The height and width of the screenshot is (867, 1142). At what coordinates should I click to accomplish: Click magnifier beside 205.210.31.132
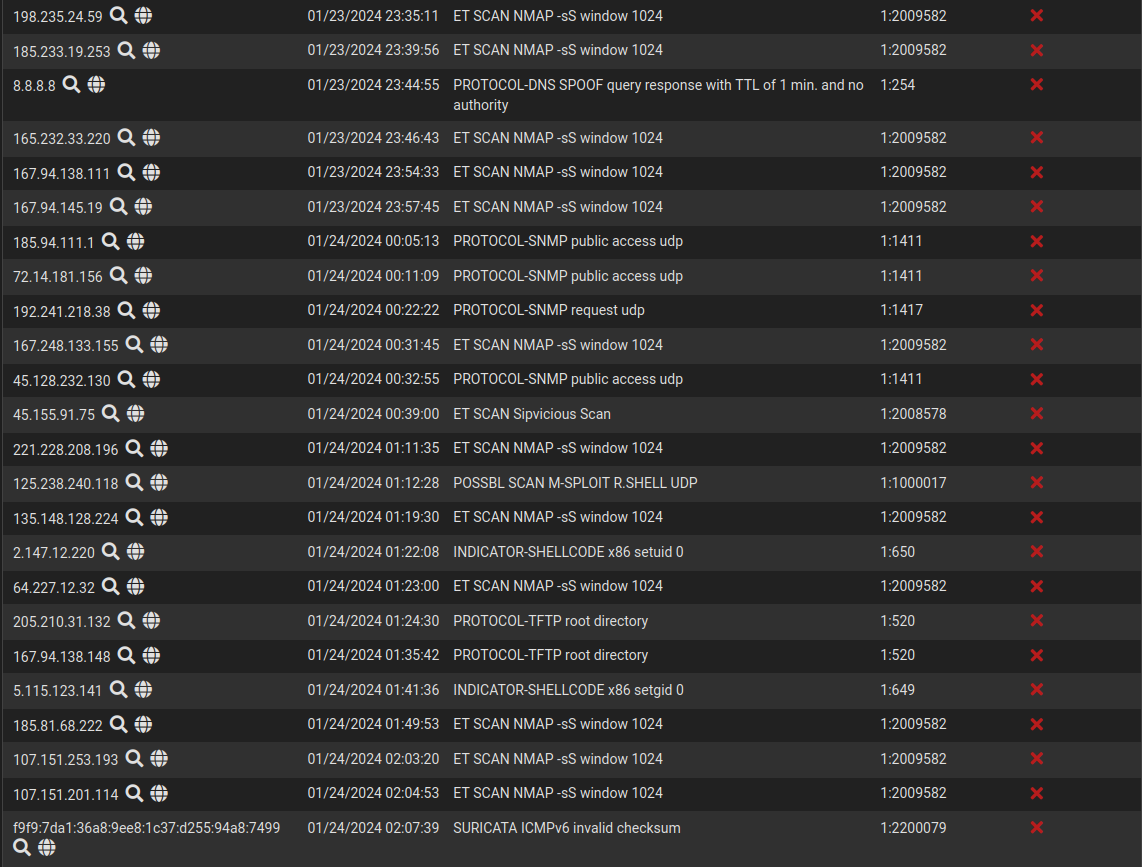pyautogui.click(x=126, y=620)
